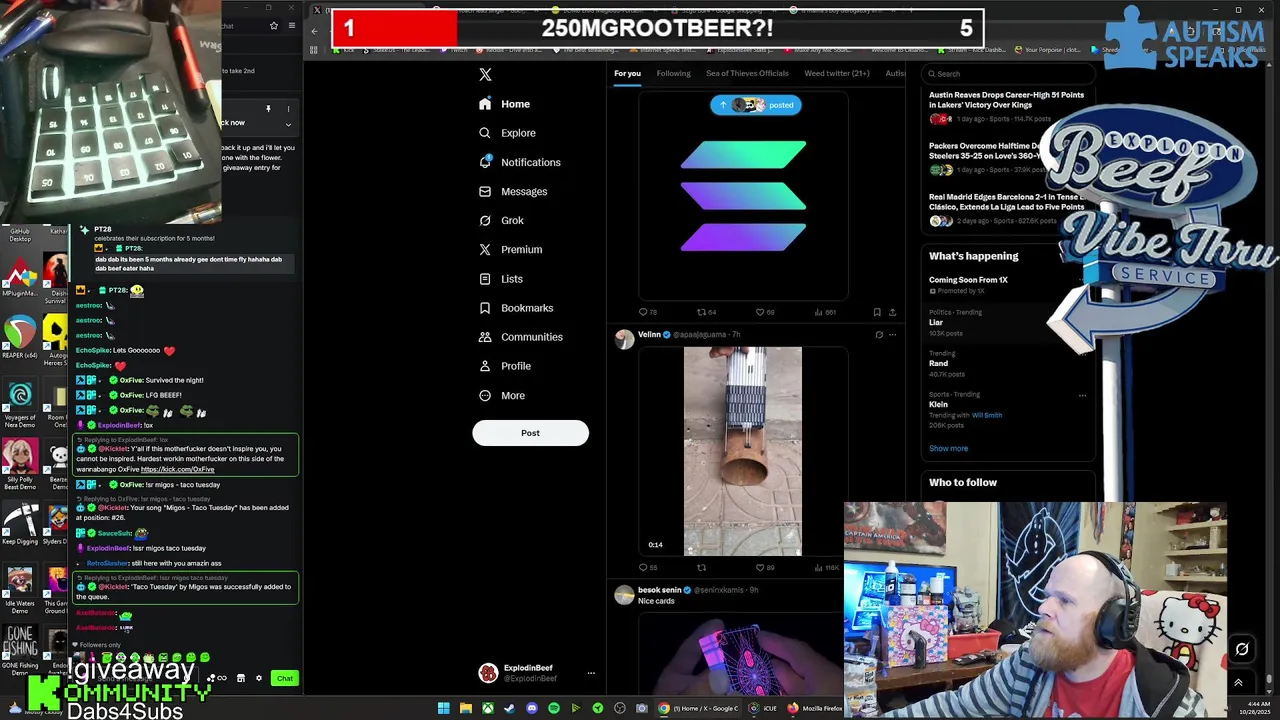Open more options for Klein trend
Image resolution: width=1280 pixels, height=720 pixels.
click(1082, 396)
